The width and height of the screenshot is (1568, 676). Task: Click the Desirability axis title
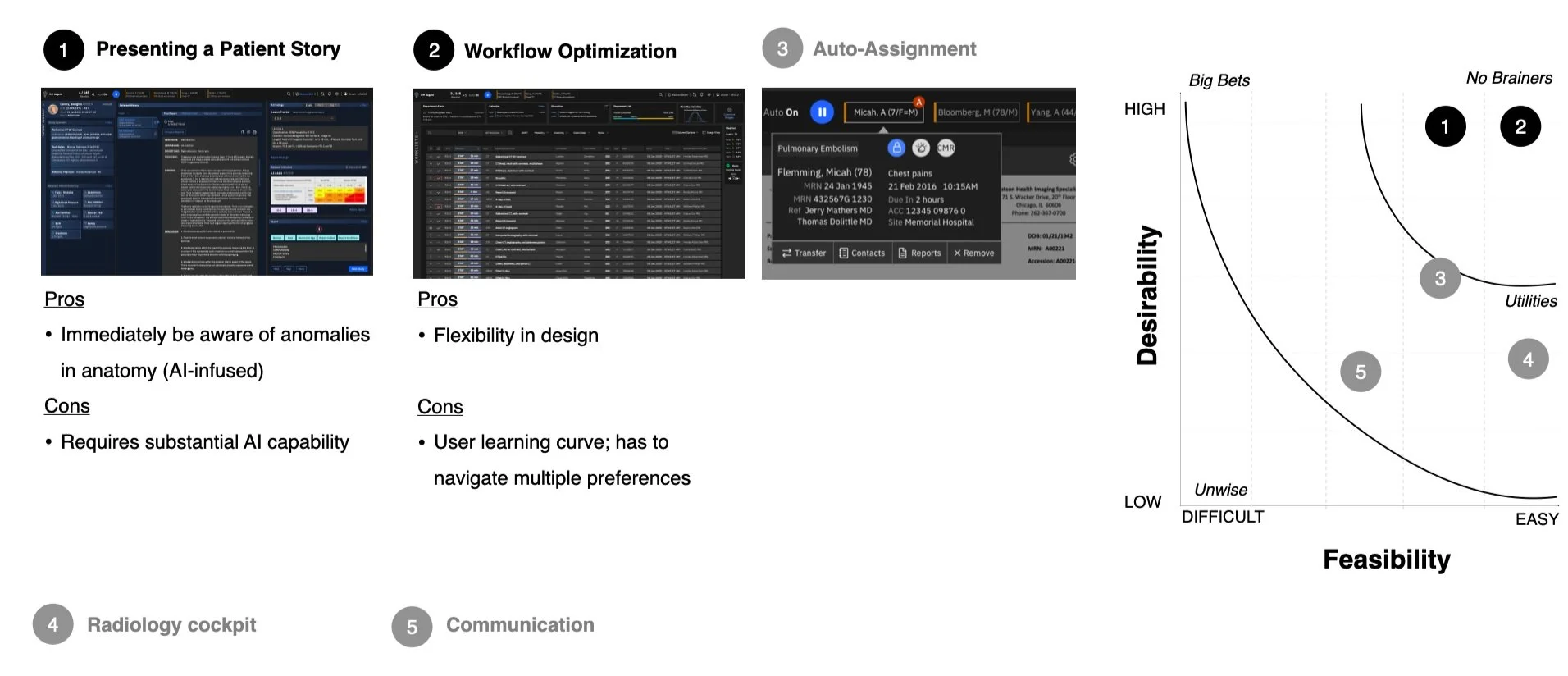1147,295
